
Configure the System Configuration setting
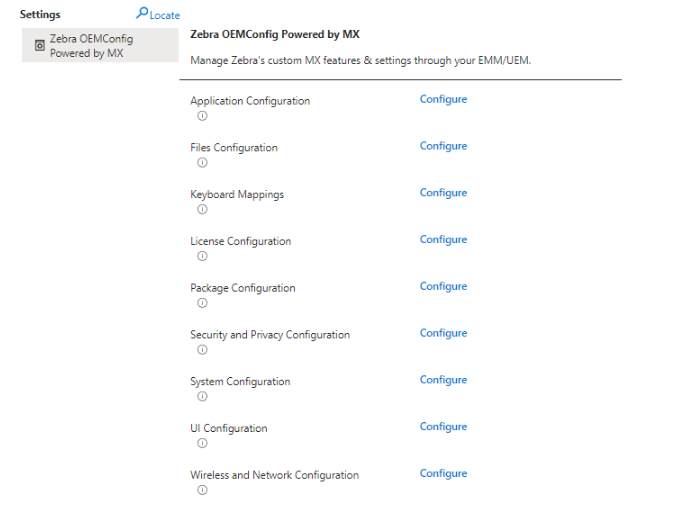[443, 380]
